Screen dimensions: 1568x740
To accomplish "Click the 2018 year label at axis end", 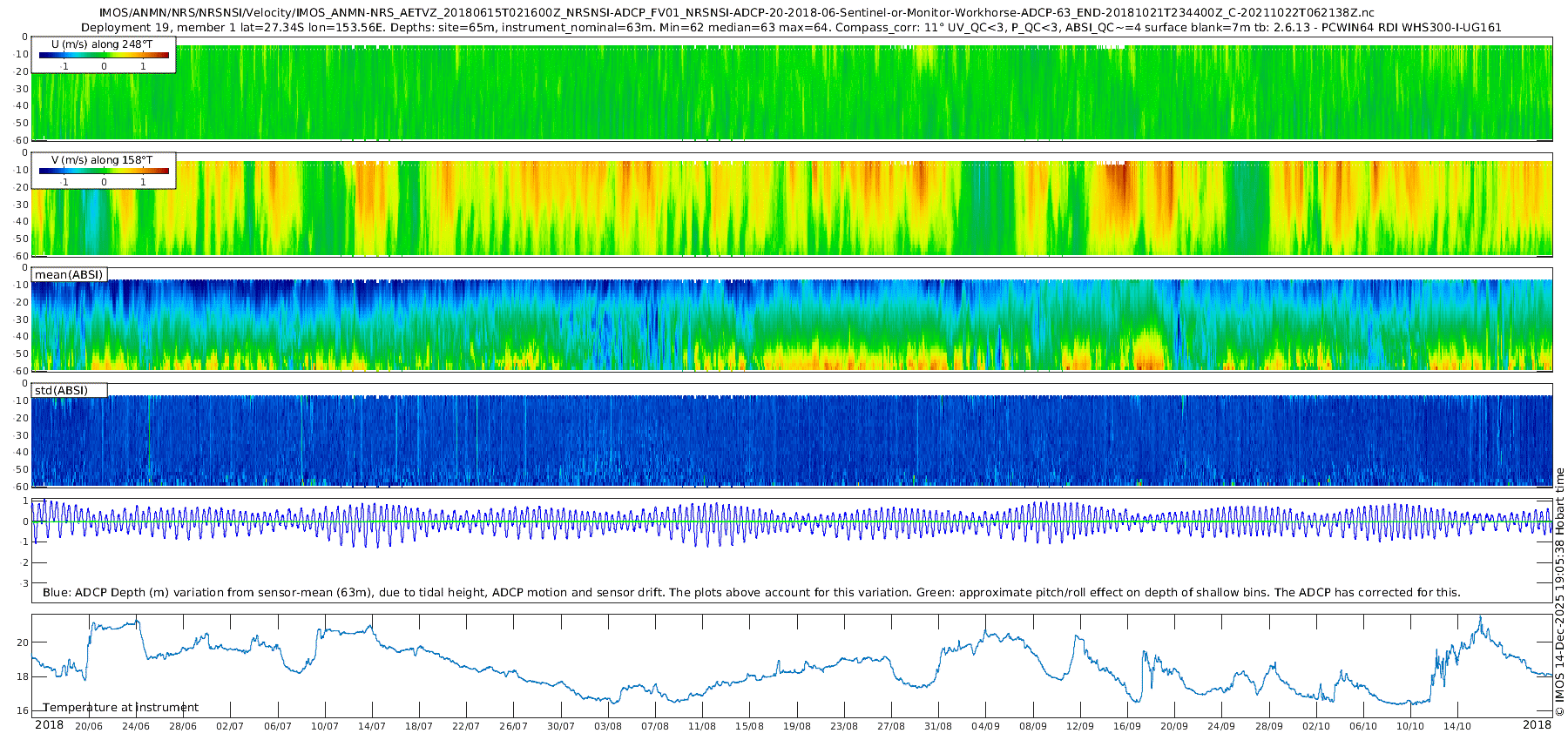I will (x=1537, y=725).
